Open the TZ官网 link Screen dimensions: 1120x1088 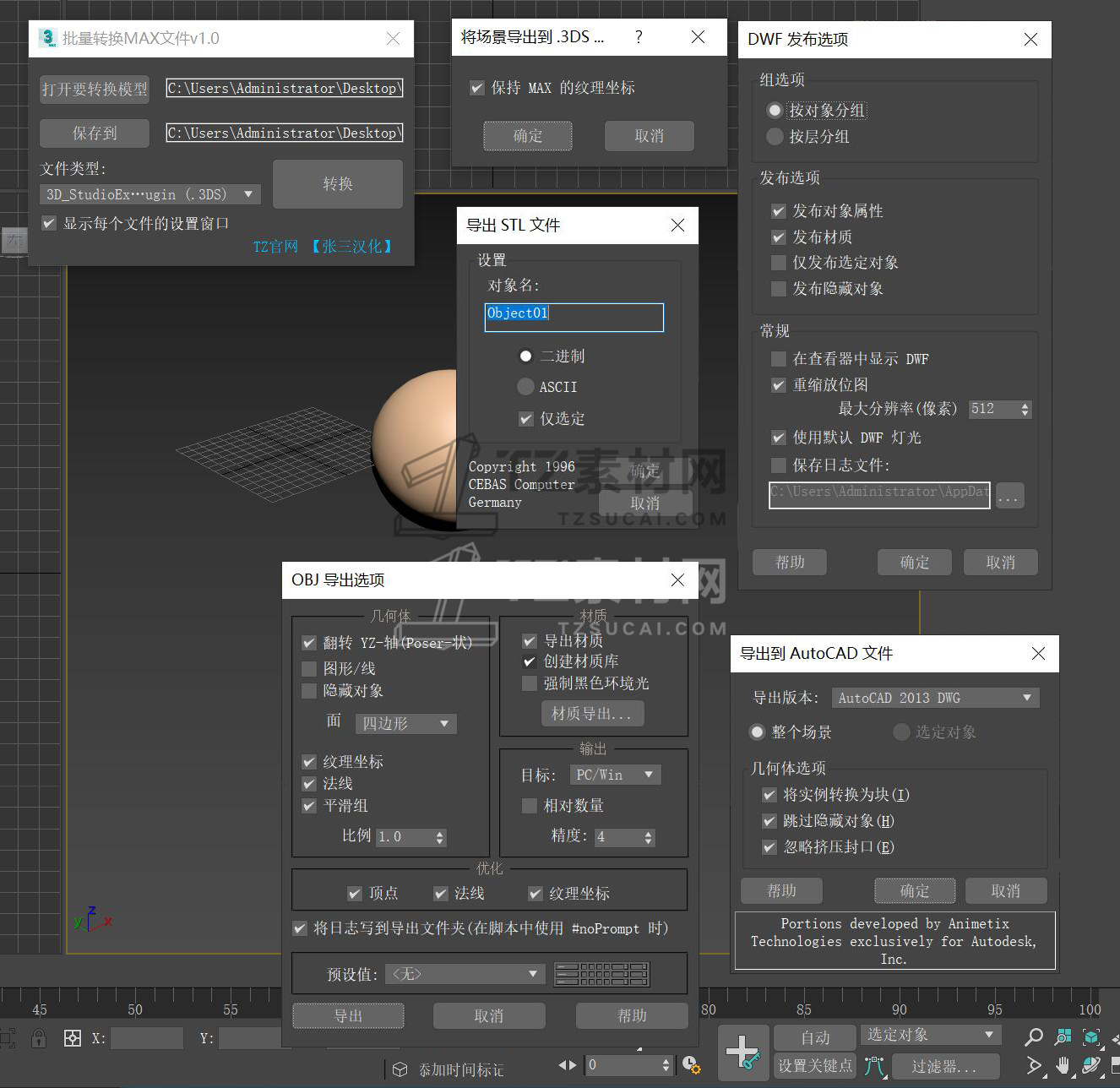coord(275,247)
